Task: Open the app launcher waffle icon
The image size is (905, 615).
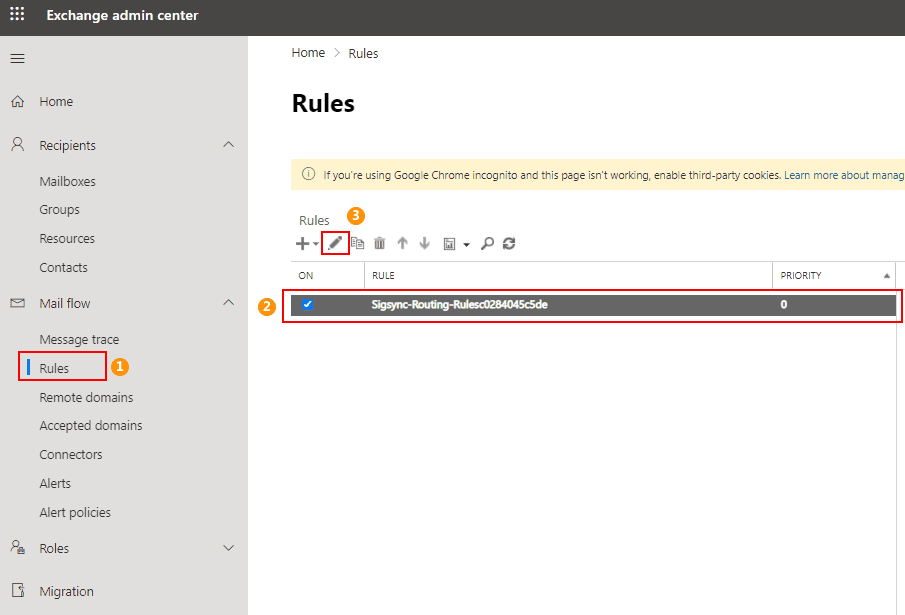Action: (x=17, y=15)
